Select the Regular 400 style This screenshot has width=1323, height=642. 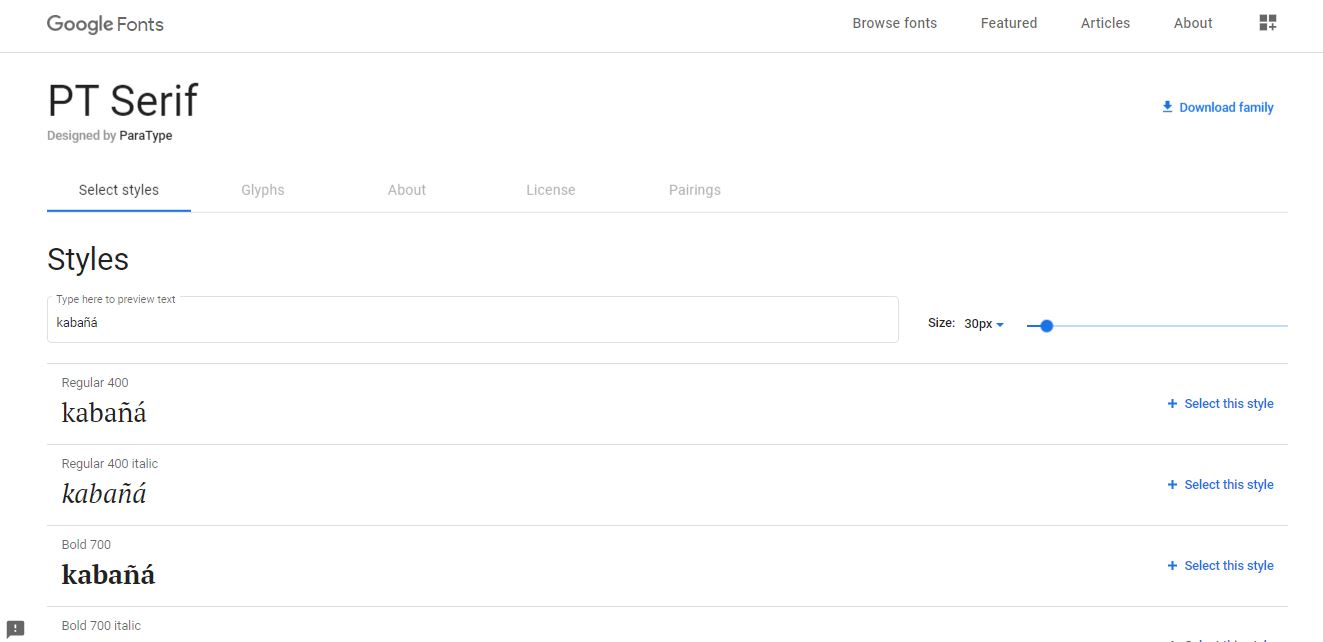1220,404
